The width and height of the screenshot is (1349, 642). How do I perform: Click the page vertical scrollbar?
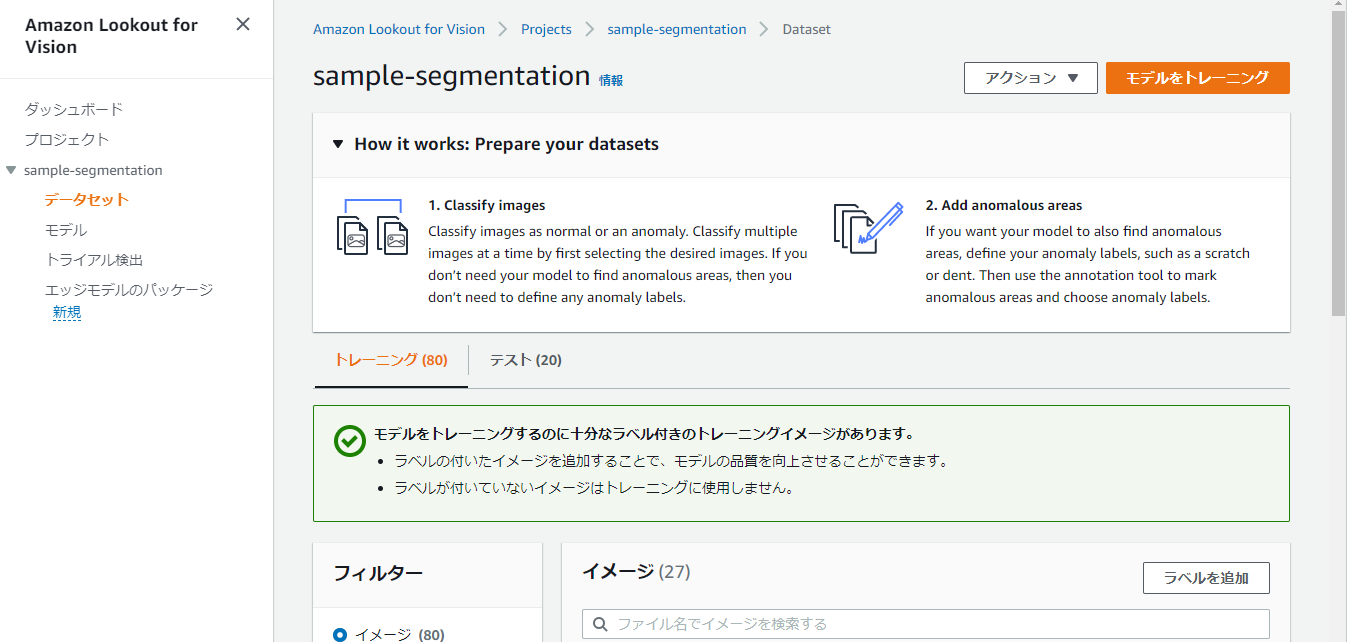point(1339,163)
